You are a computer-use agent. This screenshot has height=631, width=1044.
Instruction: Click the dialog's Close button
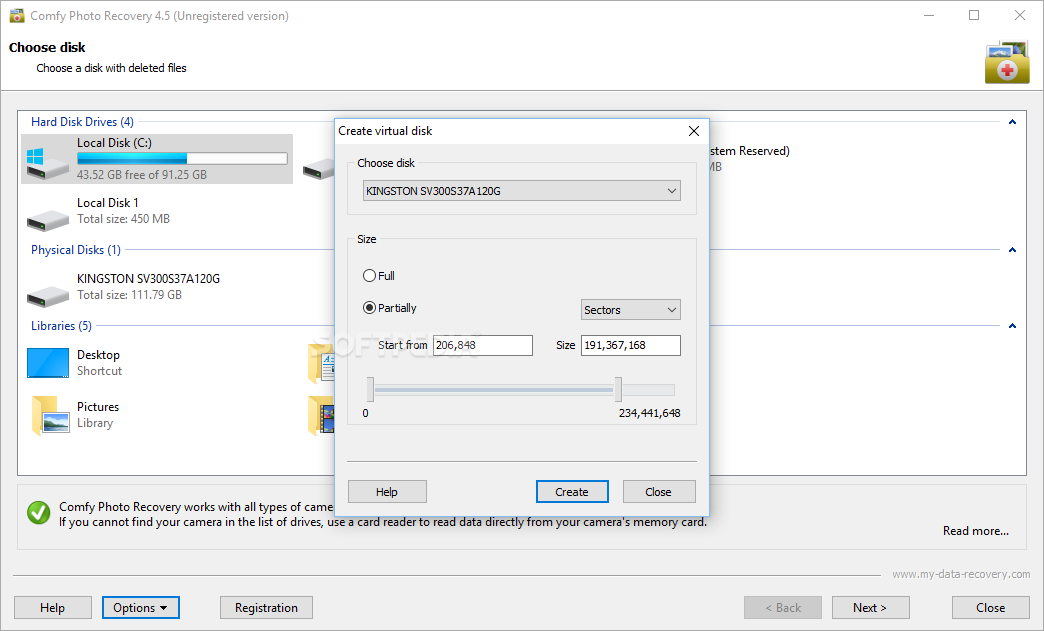coord(658,492)
